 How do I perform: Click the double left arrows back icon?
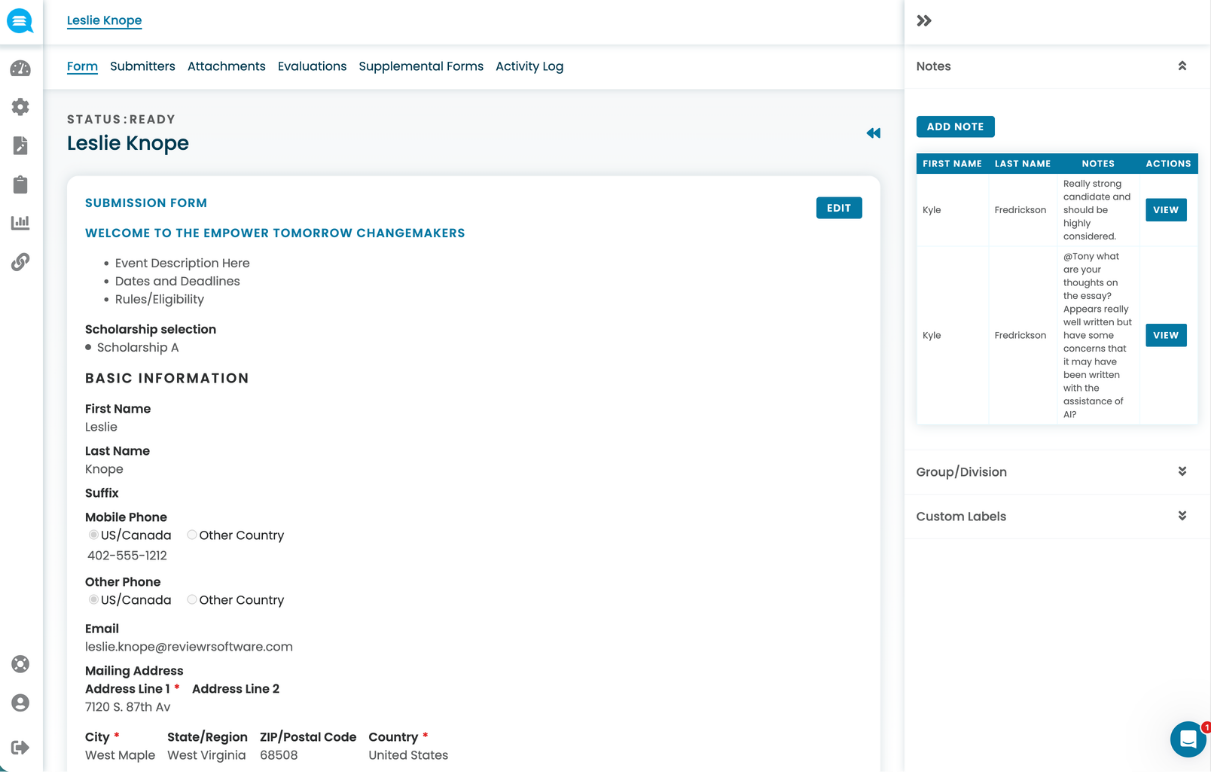tap(874, 133)
